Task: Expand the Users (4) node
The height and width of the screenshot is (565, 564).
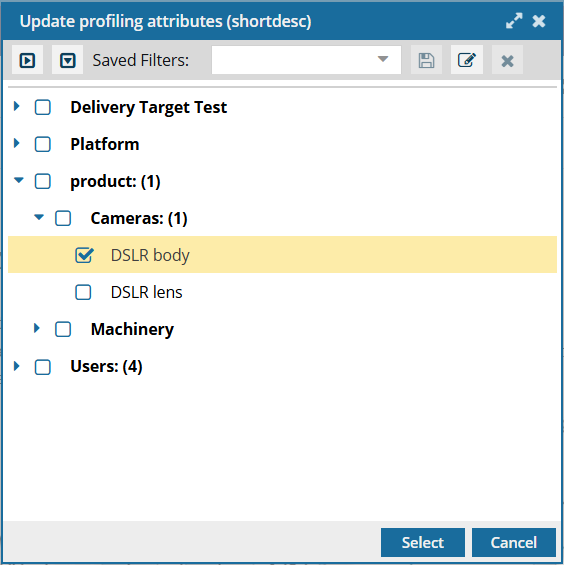Action: 17,366
